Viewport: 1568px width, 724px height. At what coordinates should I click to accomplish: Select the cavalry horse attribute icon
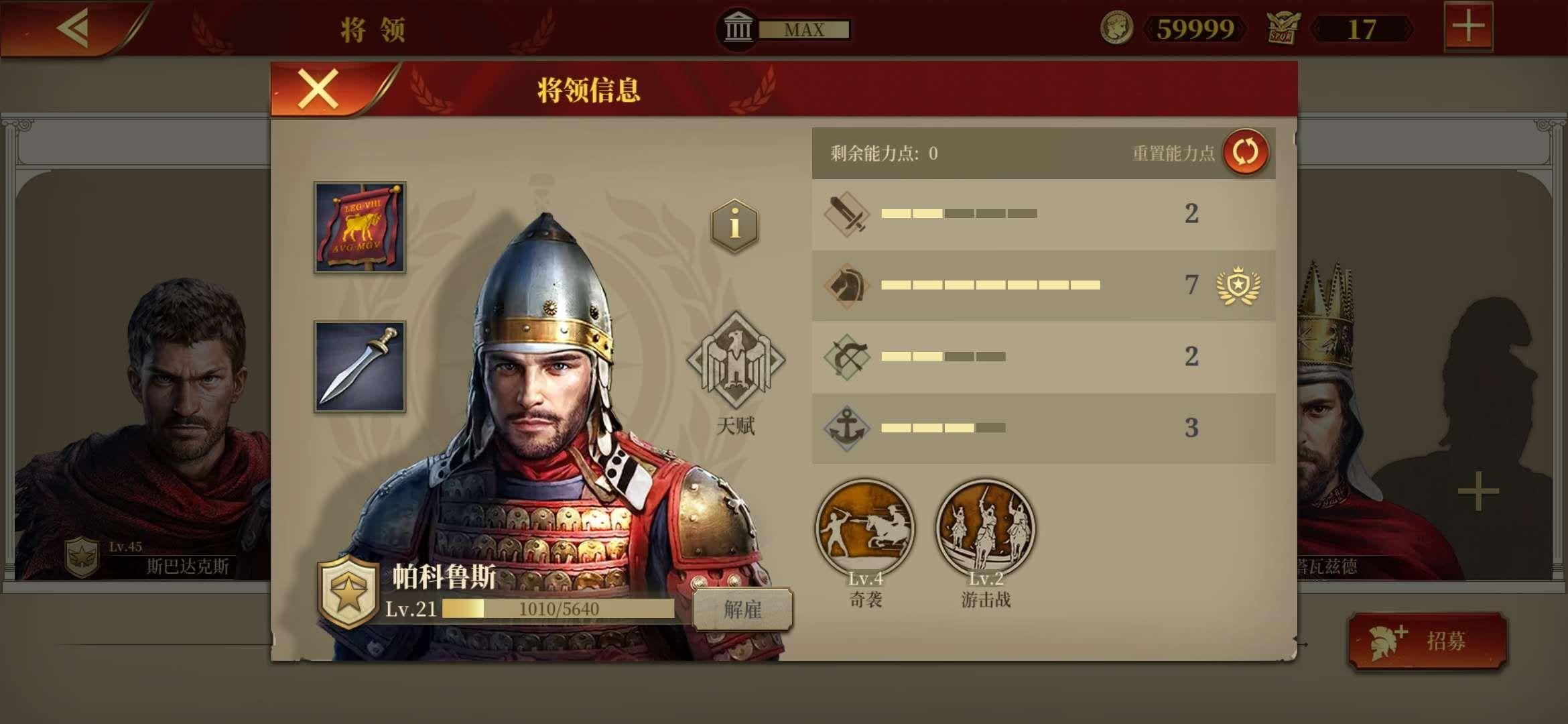click(846, 285)
